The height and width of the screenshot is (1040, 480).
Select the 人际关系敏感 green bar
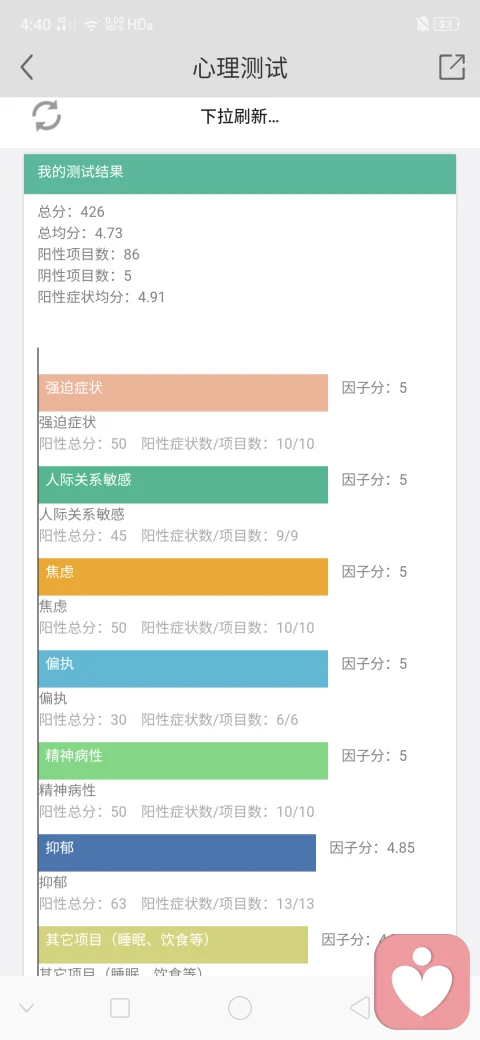183,484
